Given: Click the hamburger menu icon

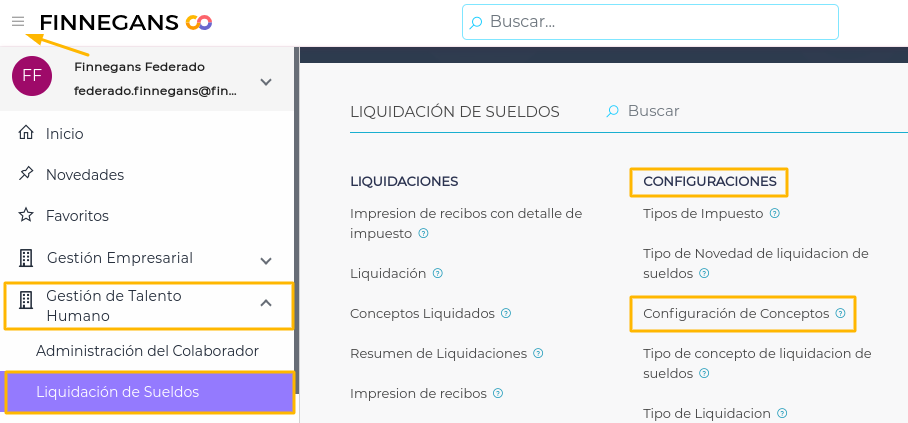Looking at the screenshot, I should 18,21.
